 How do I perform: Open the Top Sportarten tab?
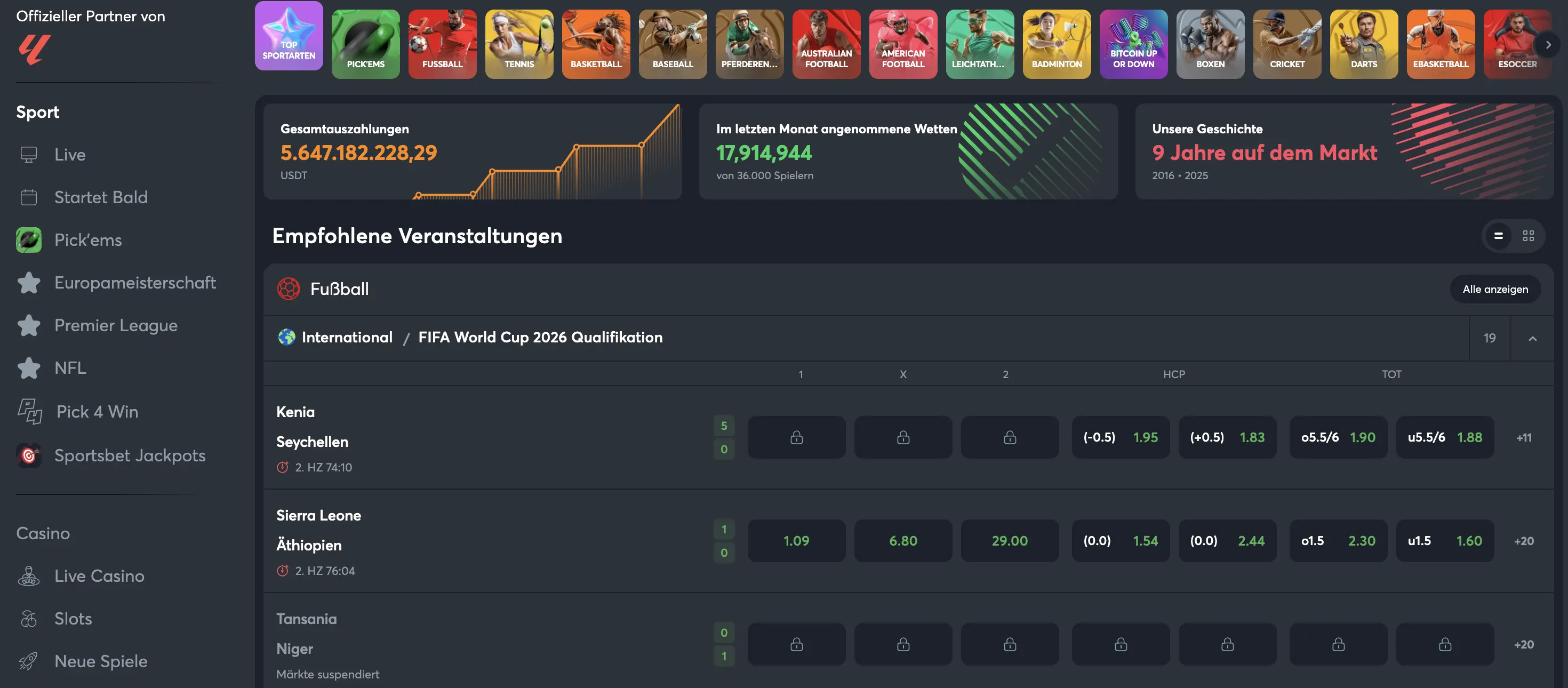(x=289, y=35)
